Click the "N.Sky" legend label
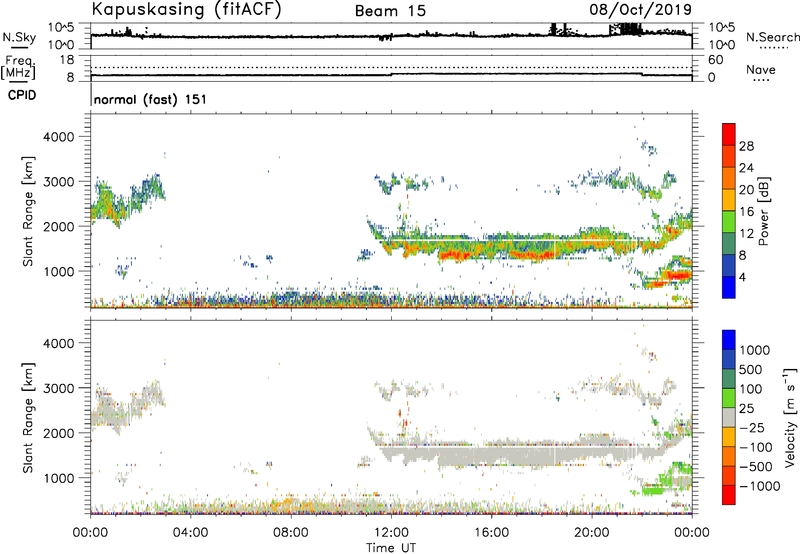The image size is (800, 554). coord(19,37)
